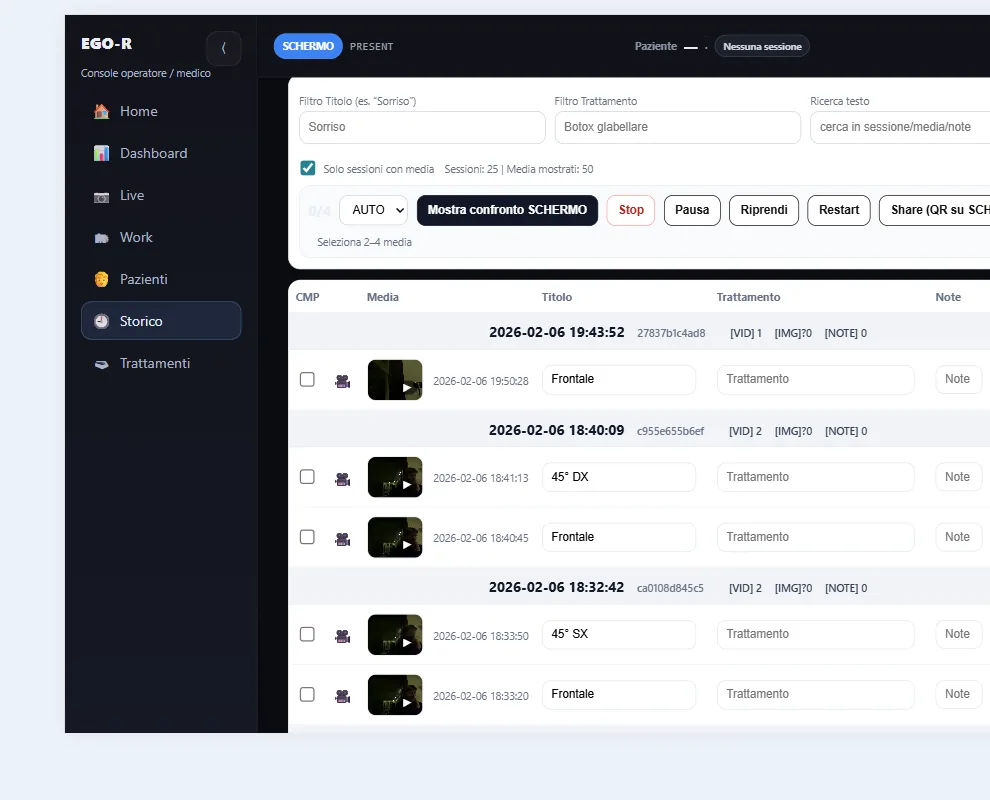Click Mostra confronto SCHERMO button
Viewport: 990px width, 800px height.
pos(507,210)
